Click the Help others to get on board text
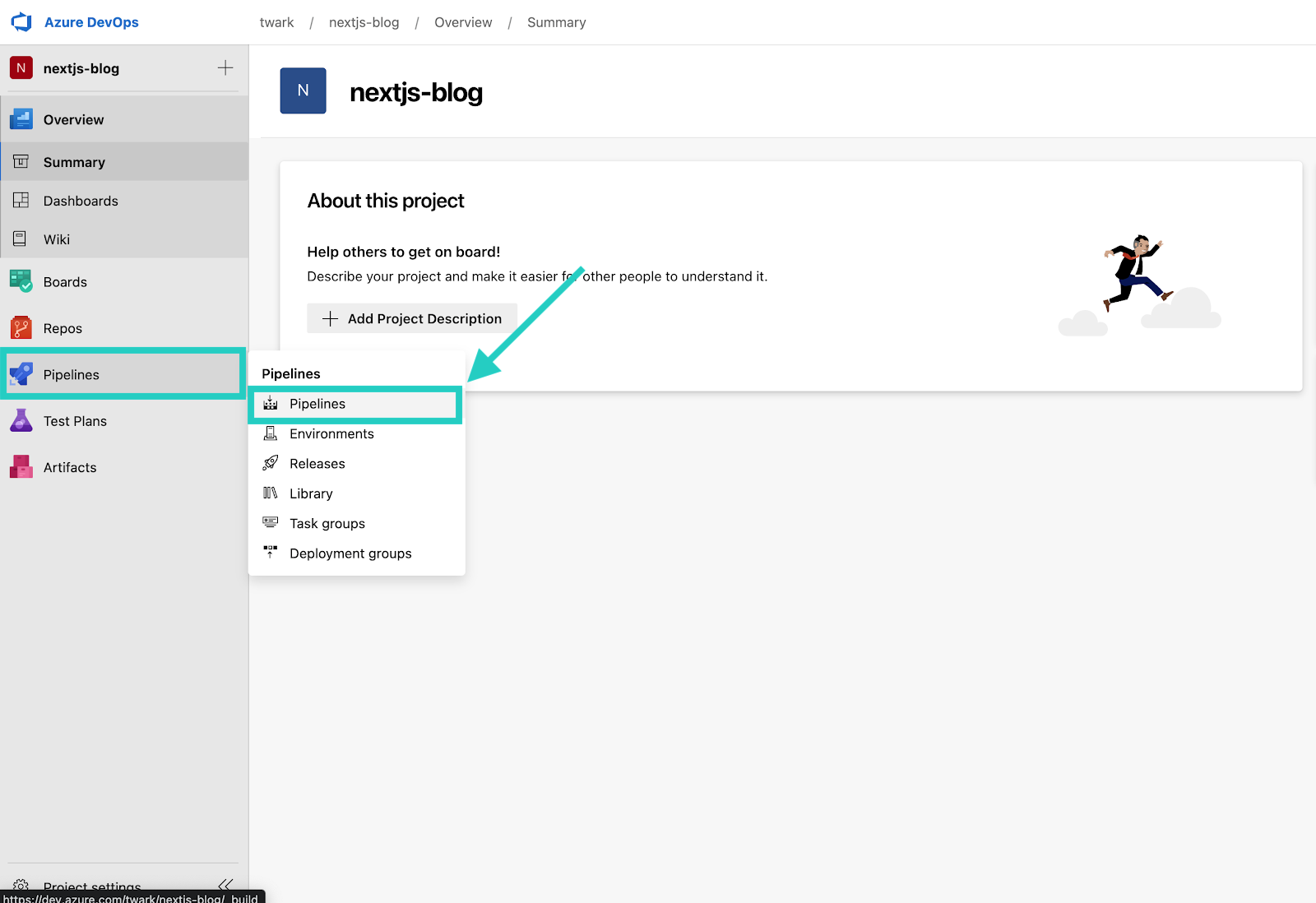The height and width of the screenshot is (903, 1316). [403, 252]
